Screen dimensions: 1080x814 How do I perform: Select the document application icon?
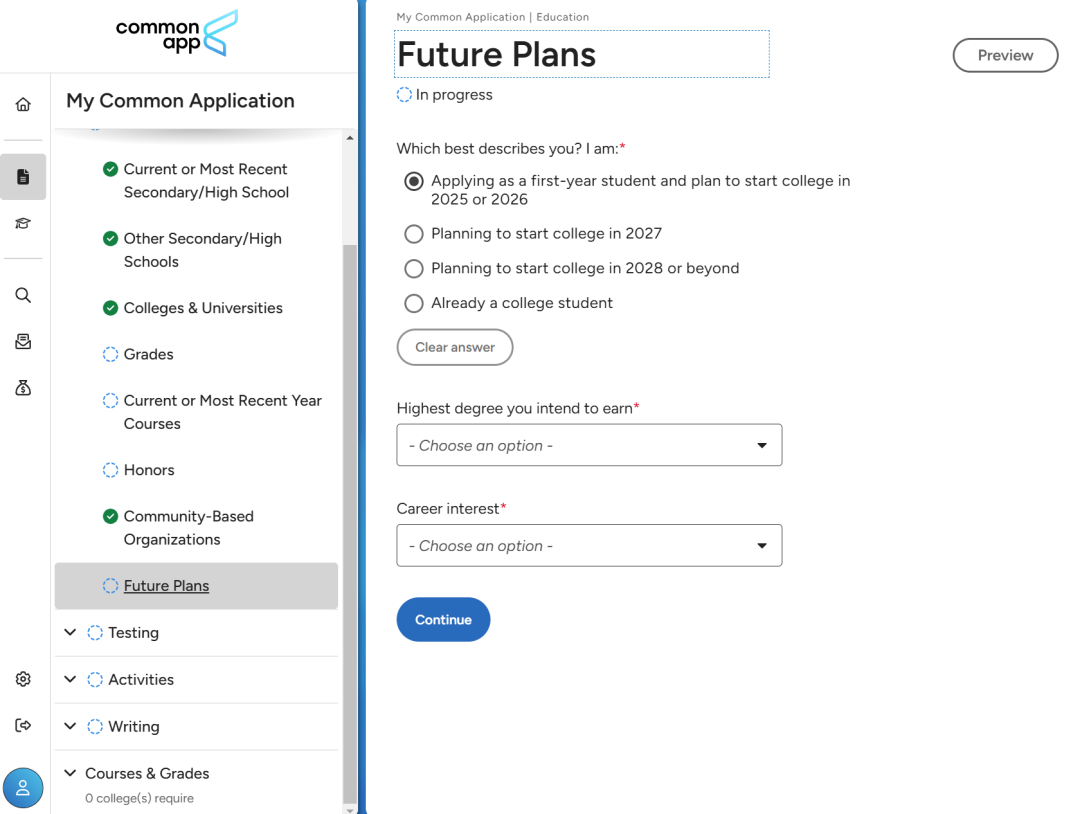pyautogui.click(x=23, y=177)
